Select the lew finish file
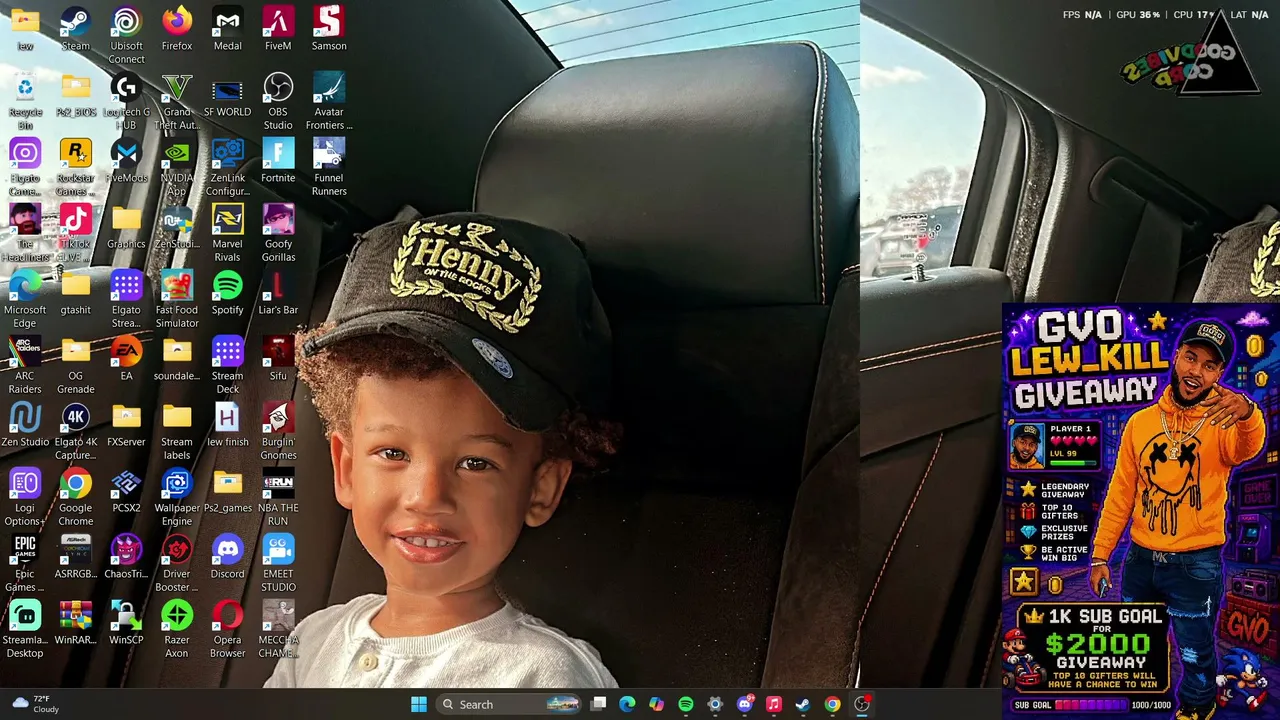The image size is (1280, 720). [x=227, y=425]
